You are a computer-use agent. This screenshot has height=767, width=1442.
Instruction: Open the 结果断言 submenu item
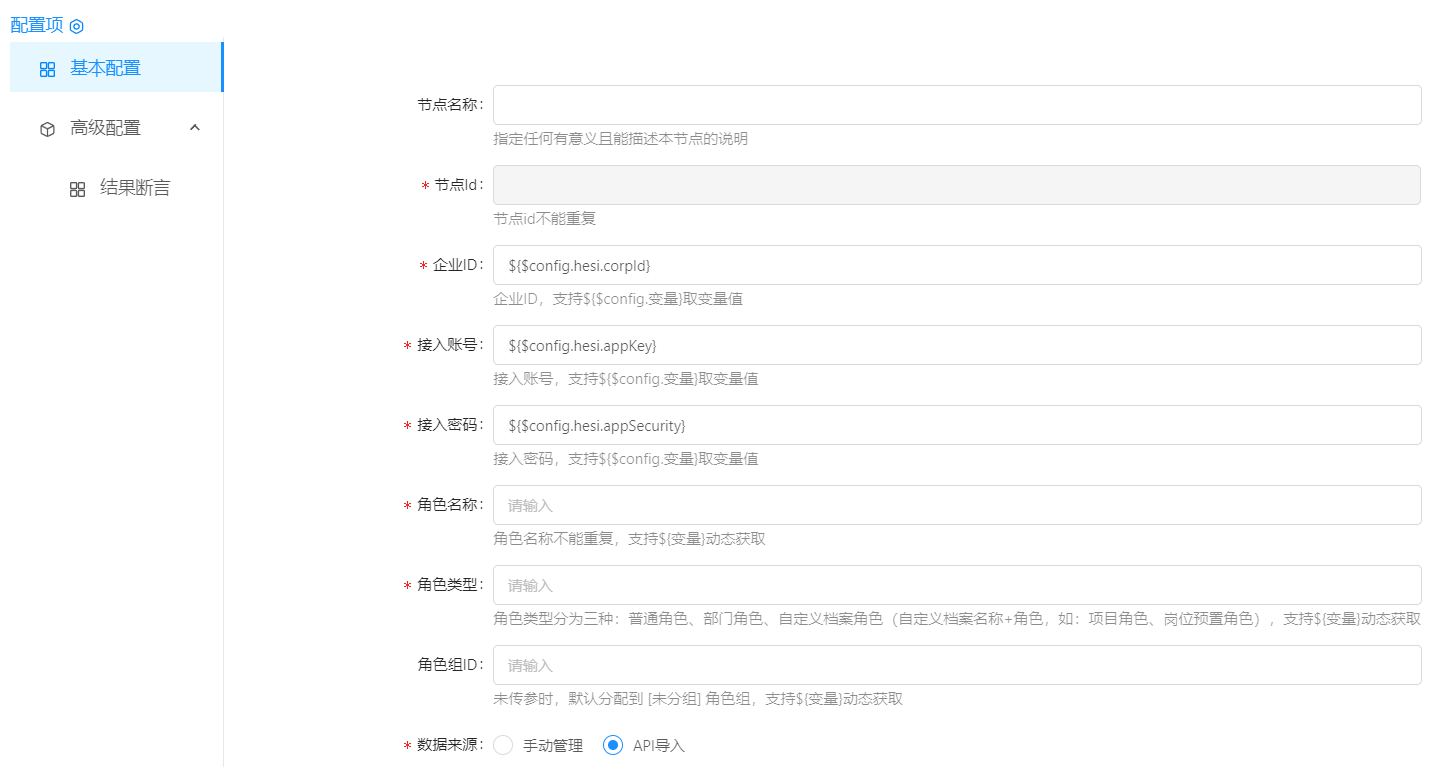click(x=135, y=188)
